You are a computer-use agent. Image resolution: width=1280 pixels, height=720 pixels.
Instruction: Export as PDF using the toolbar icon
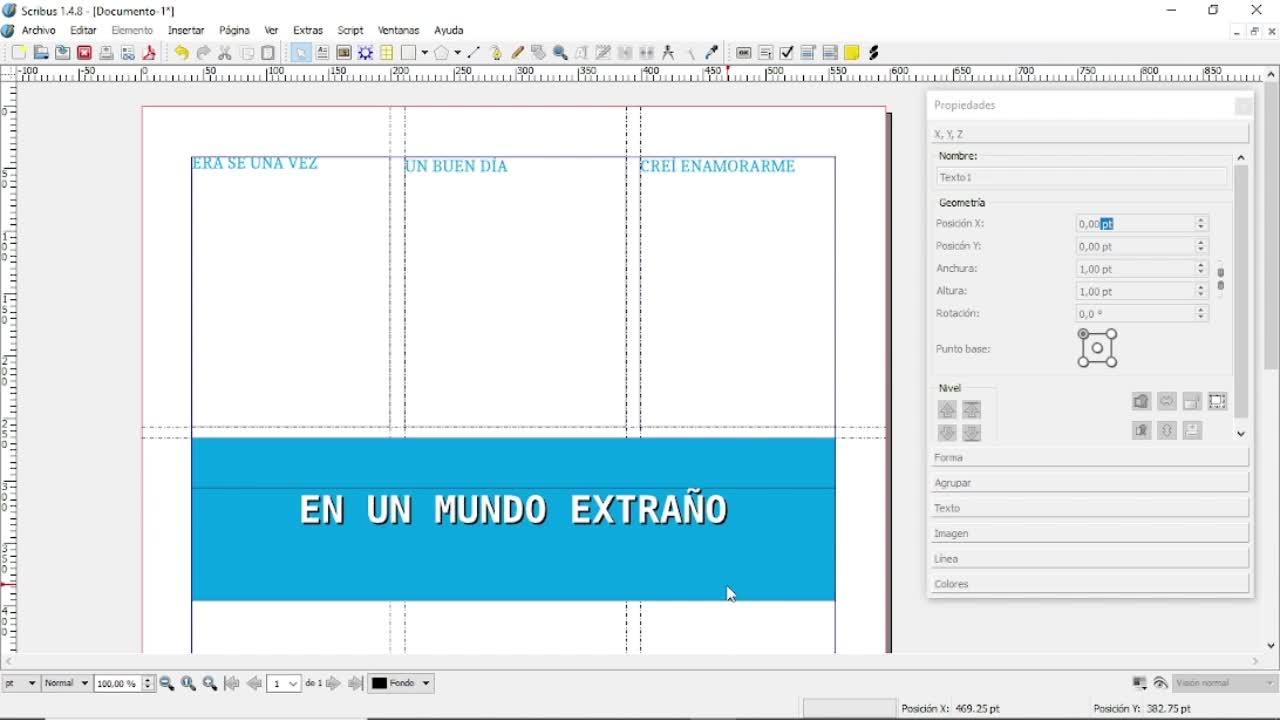click(x=150, y=53)
